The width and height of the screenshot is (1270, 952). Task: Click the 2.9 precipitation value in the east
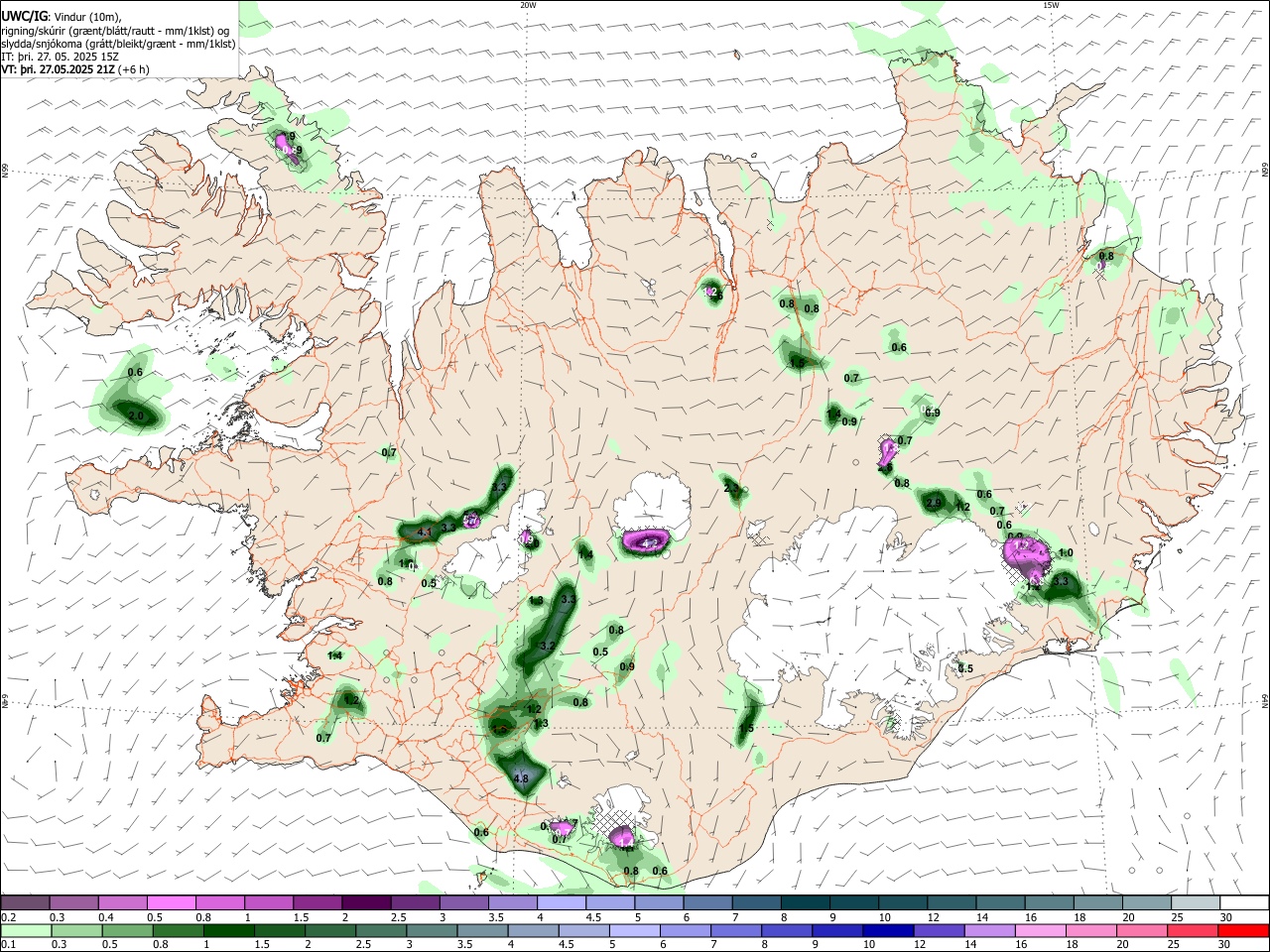[934, 504]
